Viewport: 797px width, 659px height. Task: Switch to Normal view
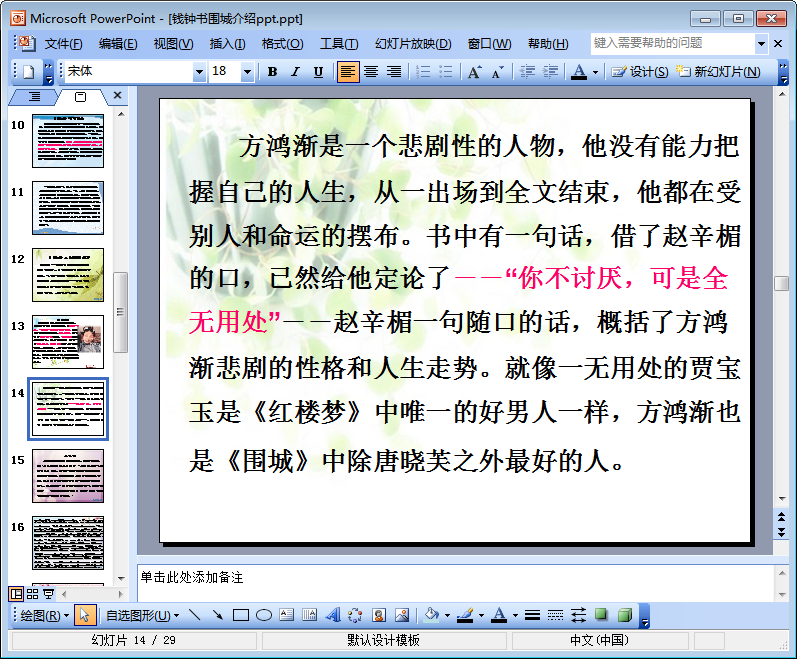click(x=16, y=593)
